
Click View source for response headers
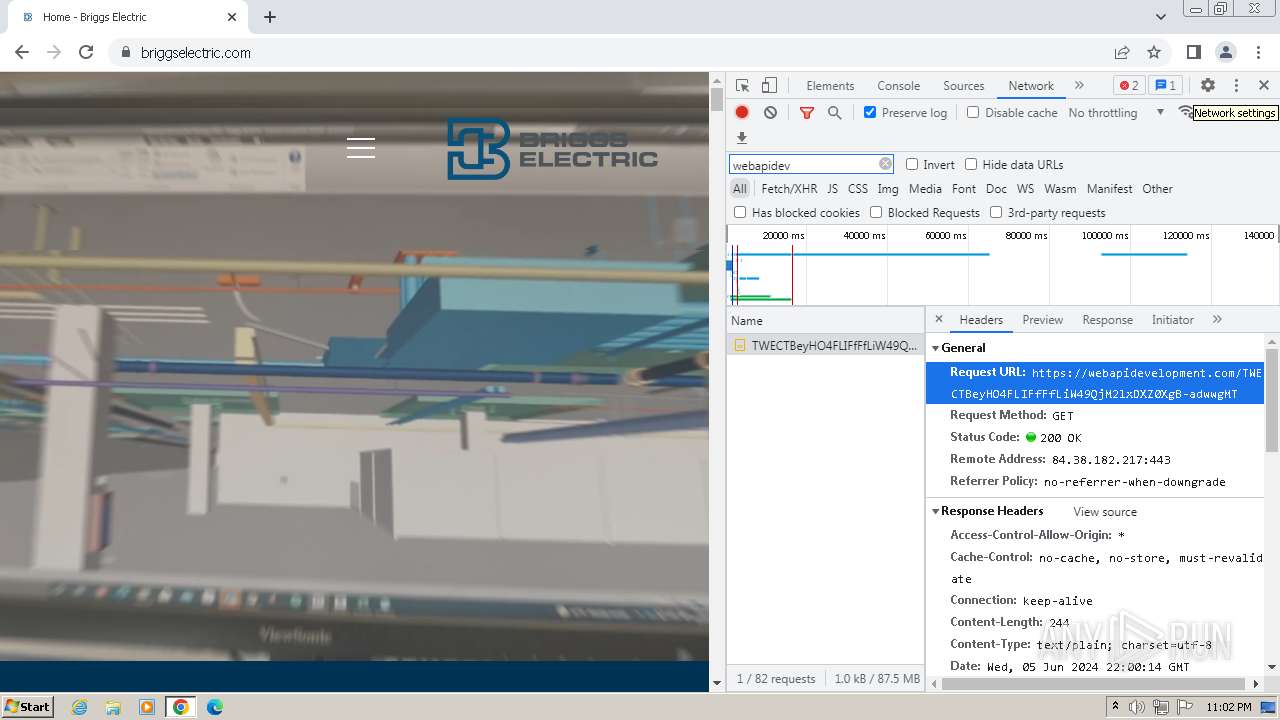click(1105, 512)
